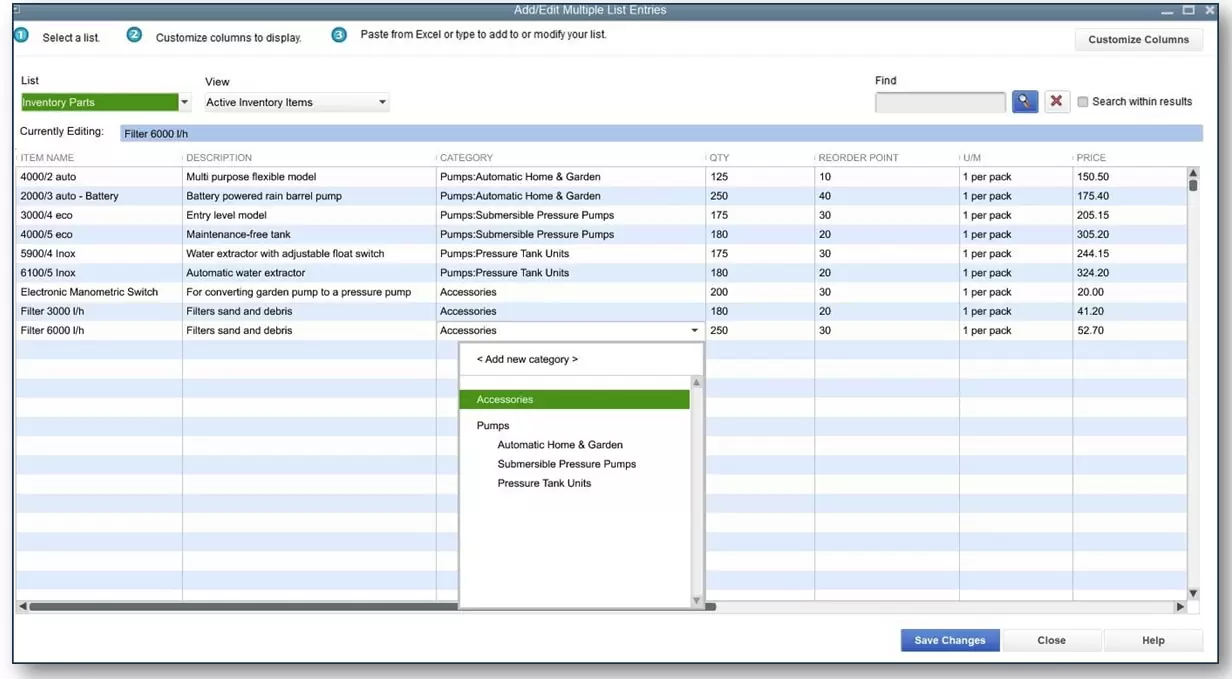Click the Help button
Screen dimensions: 1232x679
pyautogui.click(x=1153, y=640)
